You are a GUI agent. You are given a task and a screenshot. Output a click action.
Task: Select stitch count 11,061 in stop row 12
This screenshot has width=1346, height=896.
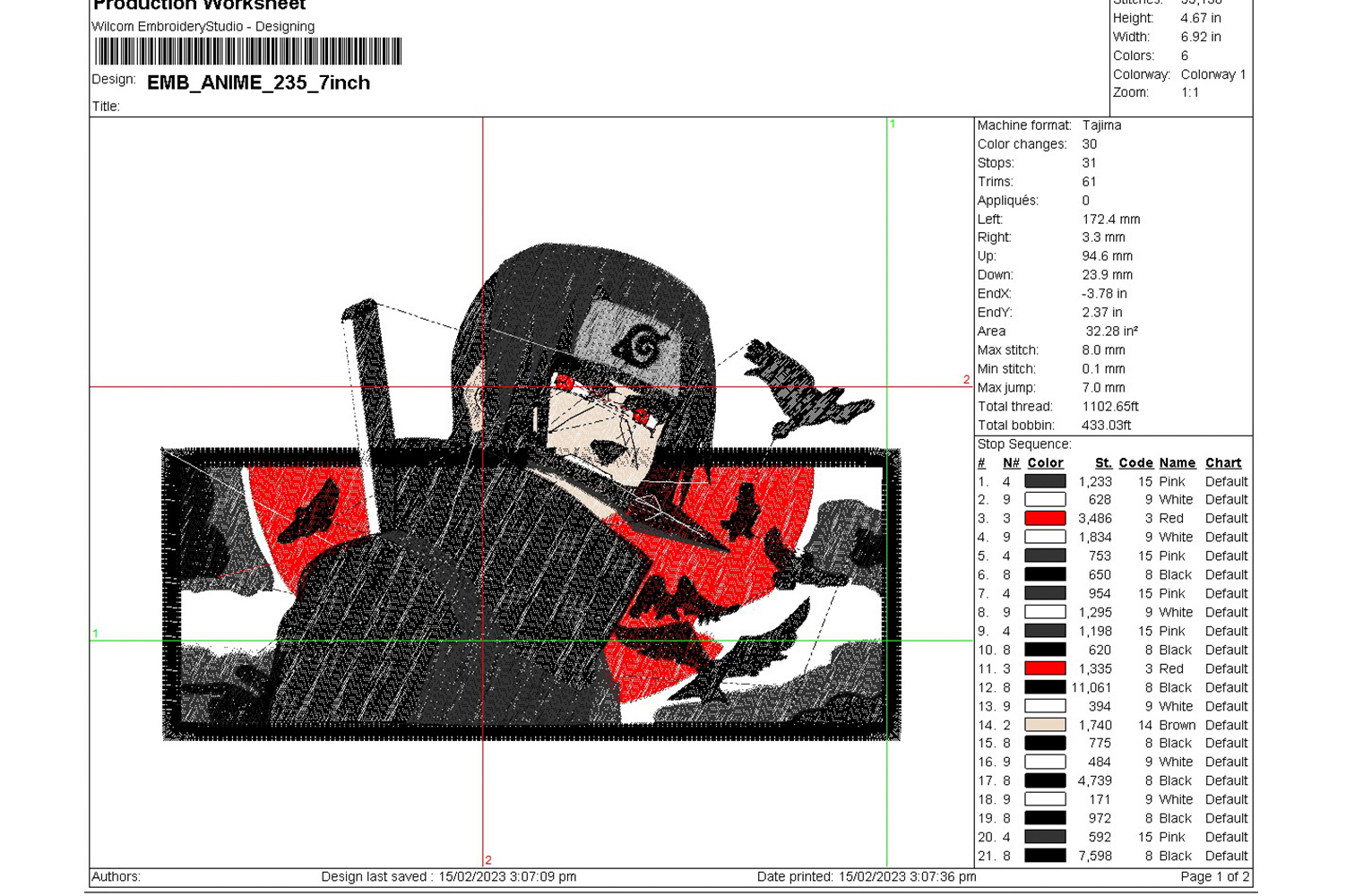(x=1091, y=687)
